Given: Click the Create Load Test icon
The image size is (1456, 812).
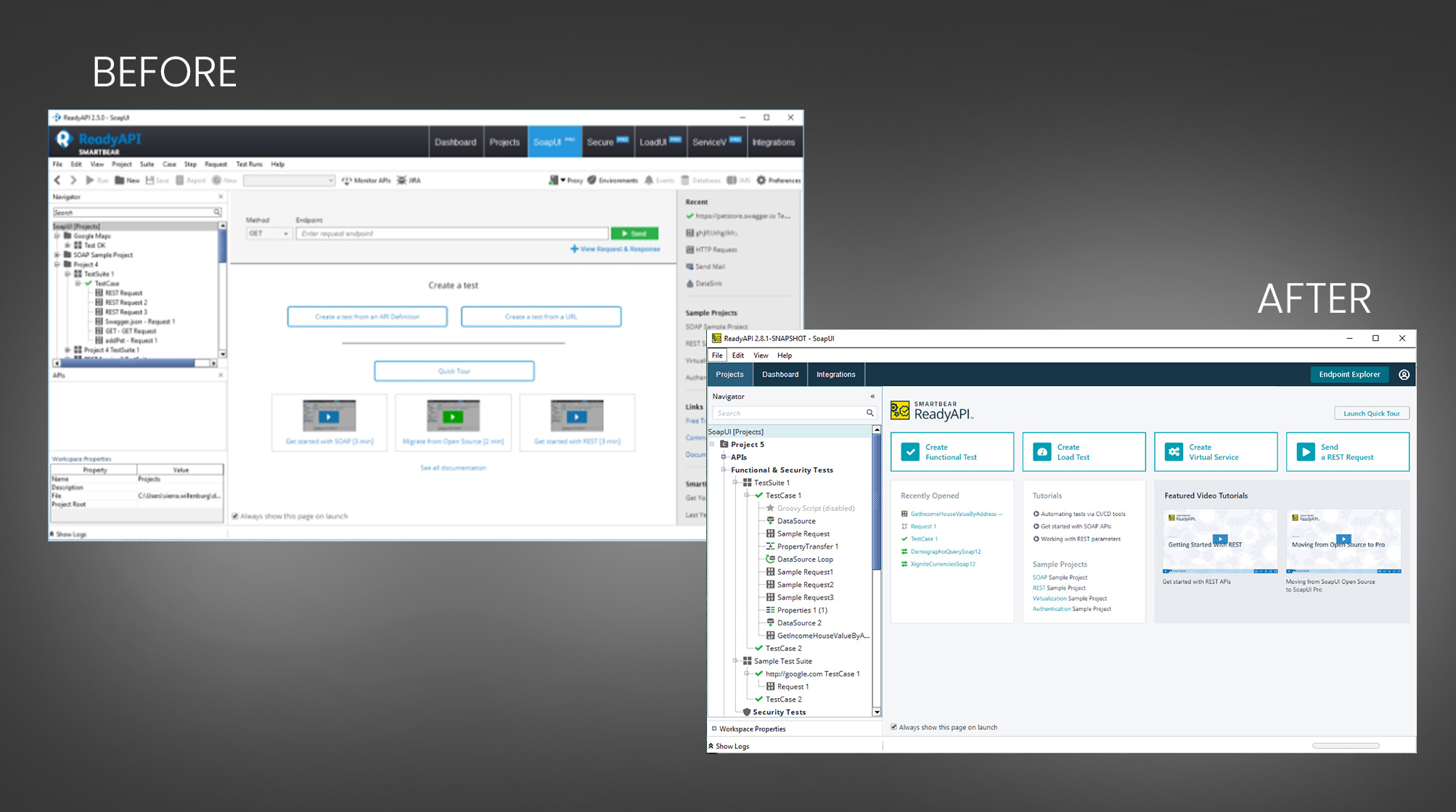Looking at the screenshot, I should tap(1042, 451).
